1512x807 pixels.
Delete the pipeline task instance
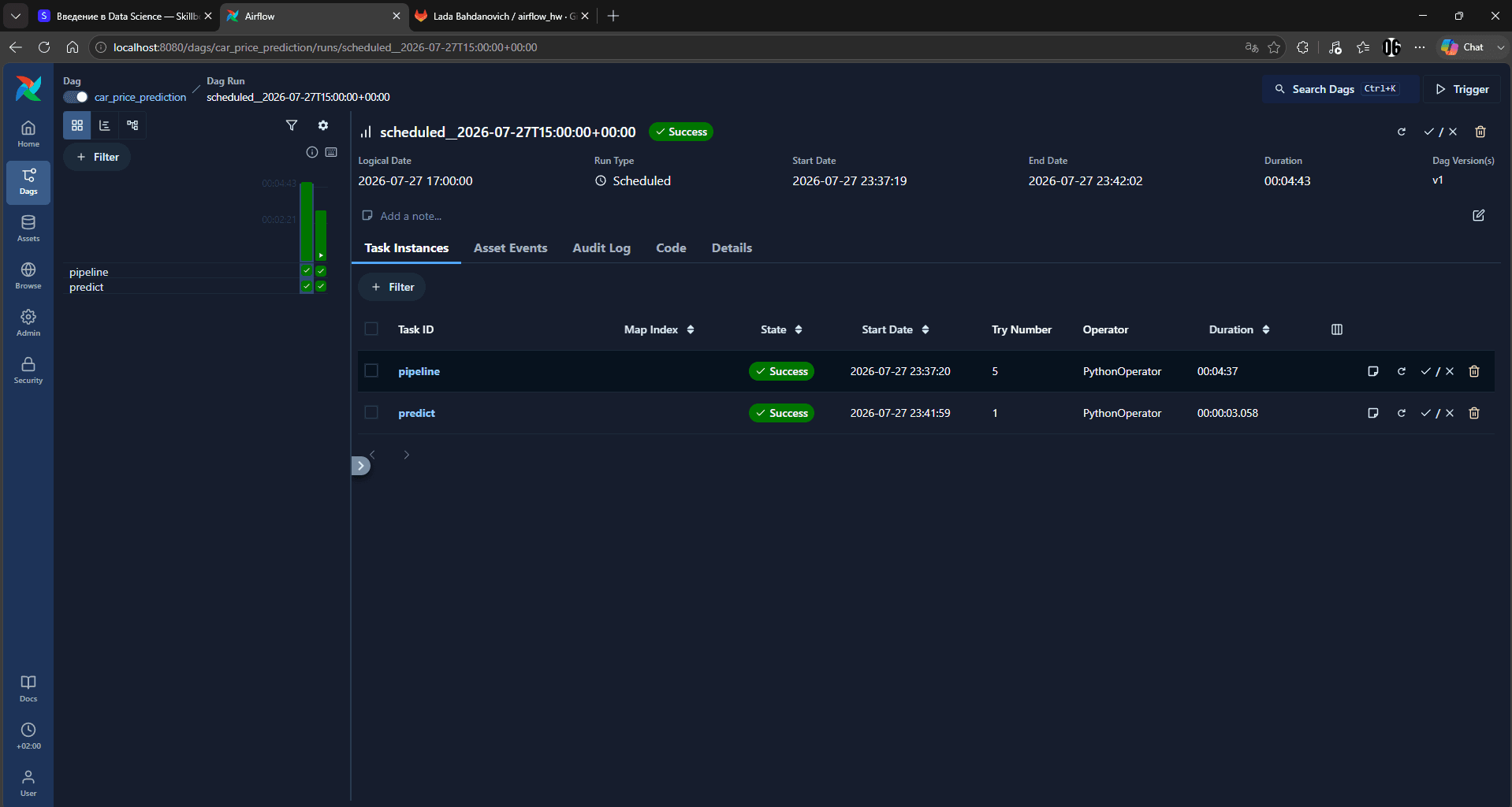(x=1474, y=371)
